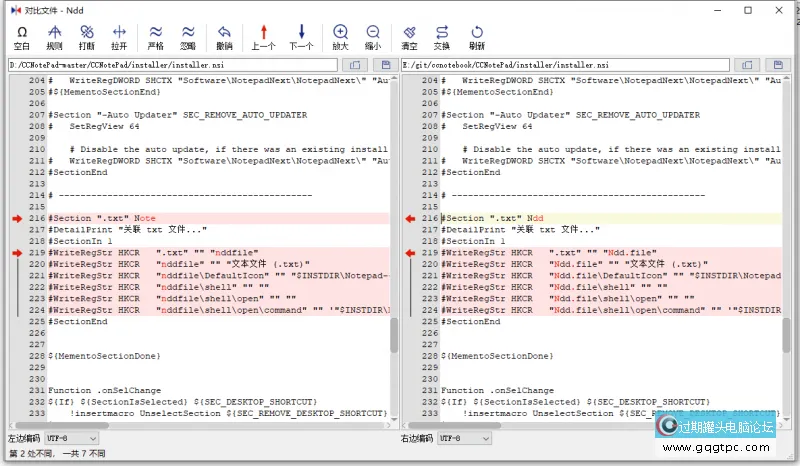Viewport: 800px width, 466px height.
Task: Click the 打断 (break) toolbar icon
Action: tap(87, 37)
